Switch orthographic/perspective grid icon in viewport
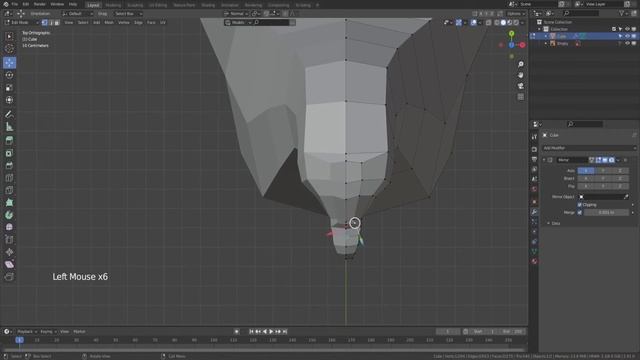Screen dimensions: 640x360 click(521, 97)
